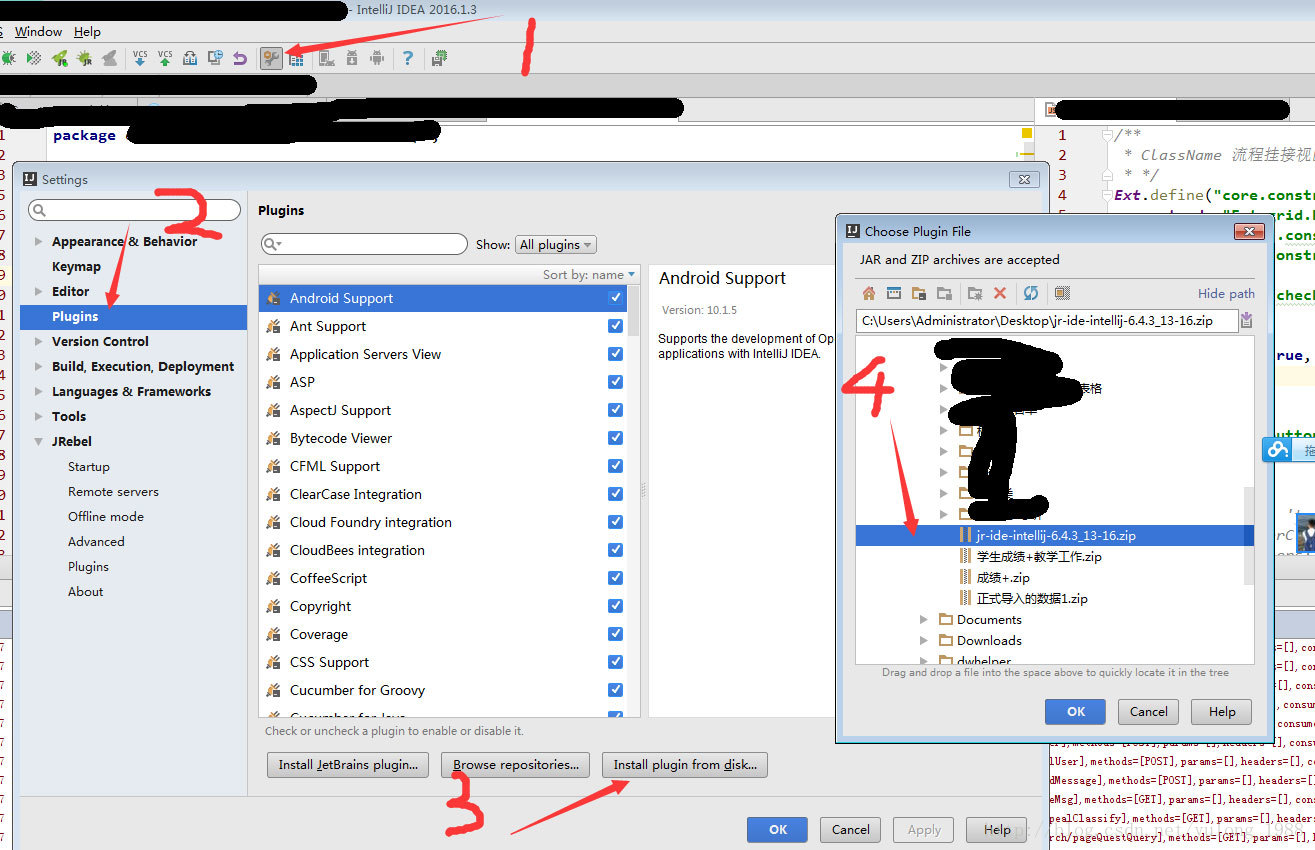This screenshot has height=850, width=1315.
Task: Uncheck the Android Support plugin checkbox
Action: pyautogui.click(x=615, y=298)
